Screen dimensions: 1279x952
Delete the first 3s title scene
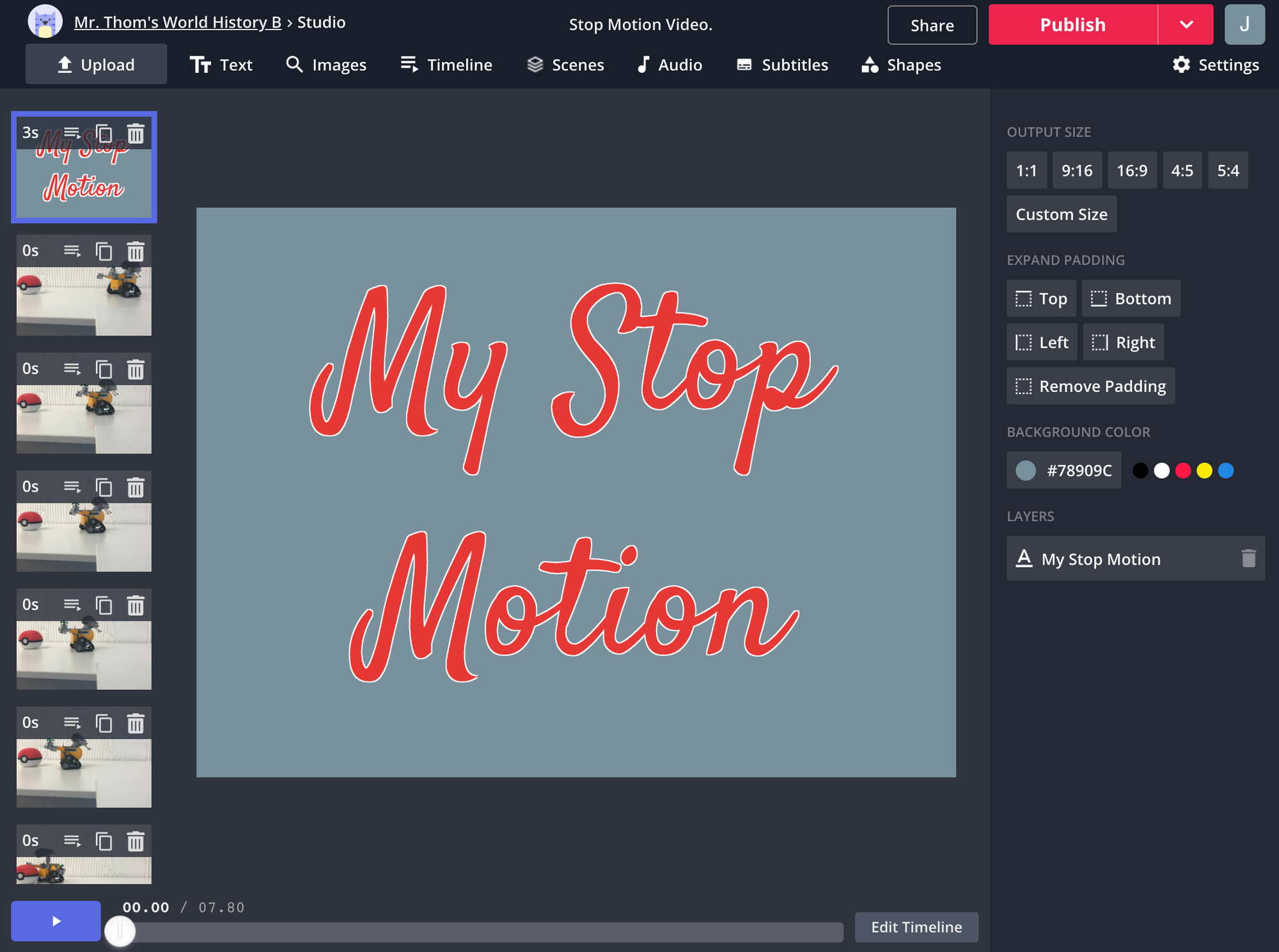pos(136,134)
